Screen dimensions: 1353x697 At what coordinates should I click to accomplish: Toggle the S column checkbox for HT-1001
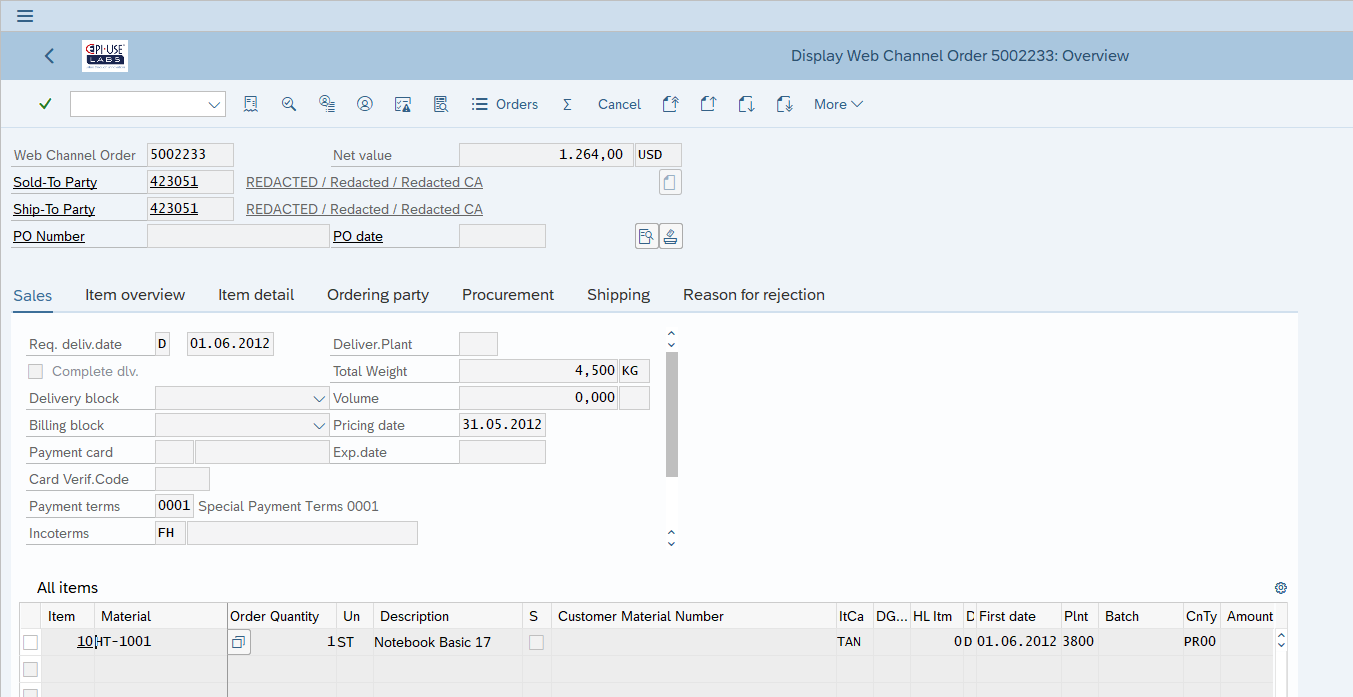pyautogui.click(x=537, y=642)
